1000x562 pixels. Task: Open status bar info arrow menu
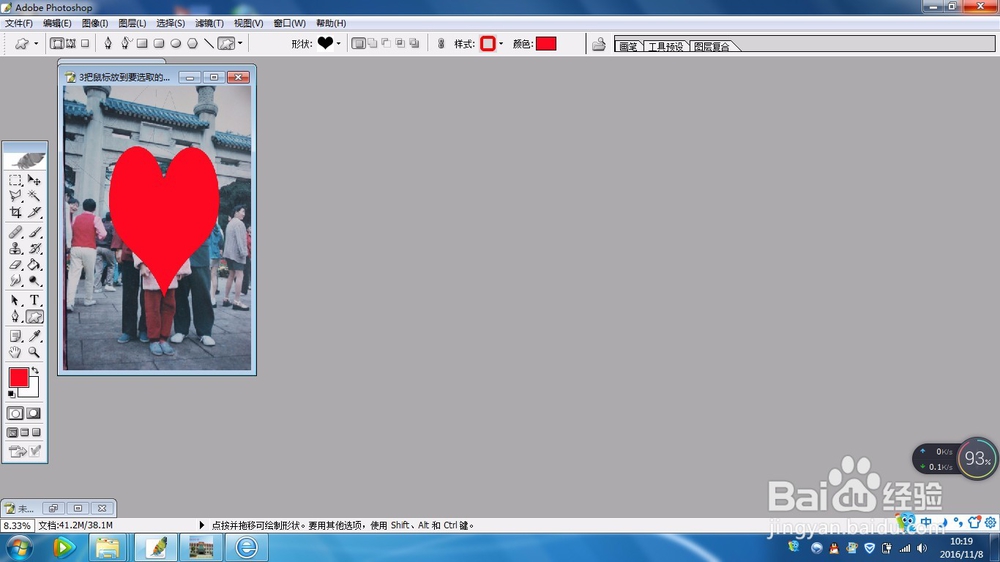click(202, 525)
